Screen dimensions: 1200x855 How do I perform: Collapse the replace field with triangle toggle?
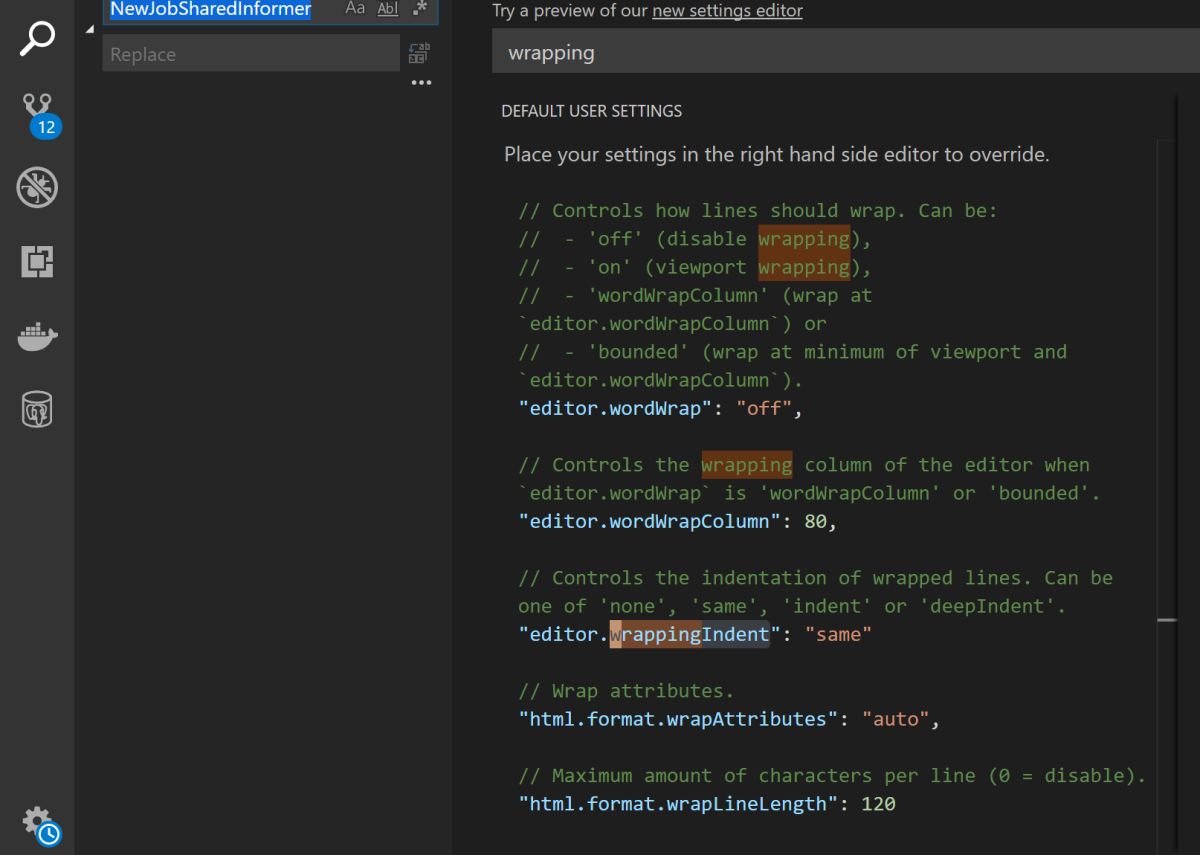(89, 29)
